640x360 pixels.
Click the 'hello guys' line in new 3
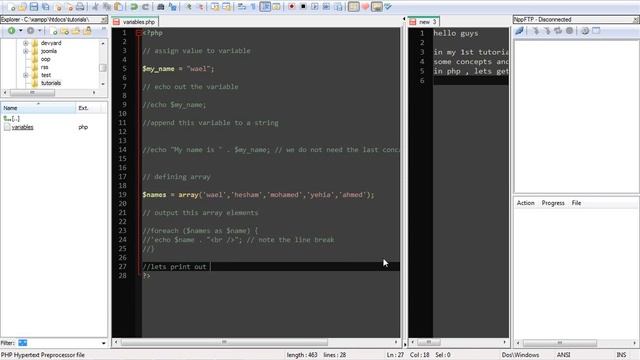tap(456, 33)
